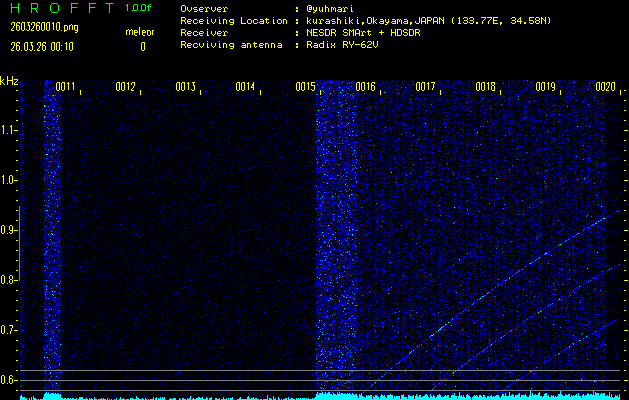Select the 0013 time marker
This screenshot has height=400, width=629.
(186, 87)
